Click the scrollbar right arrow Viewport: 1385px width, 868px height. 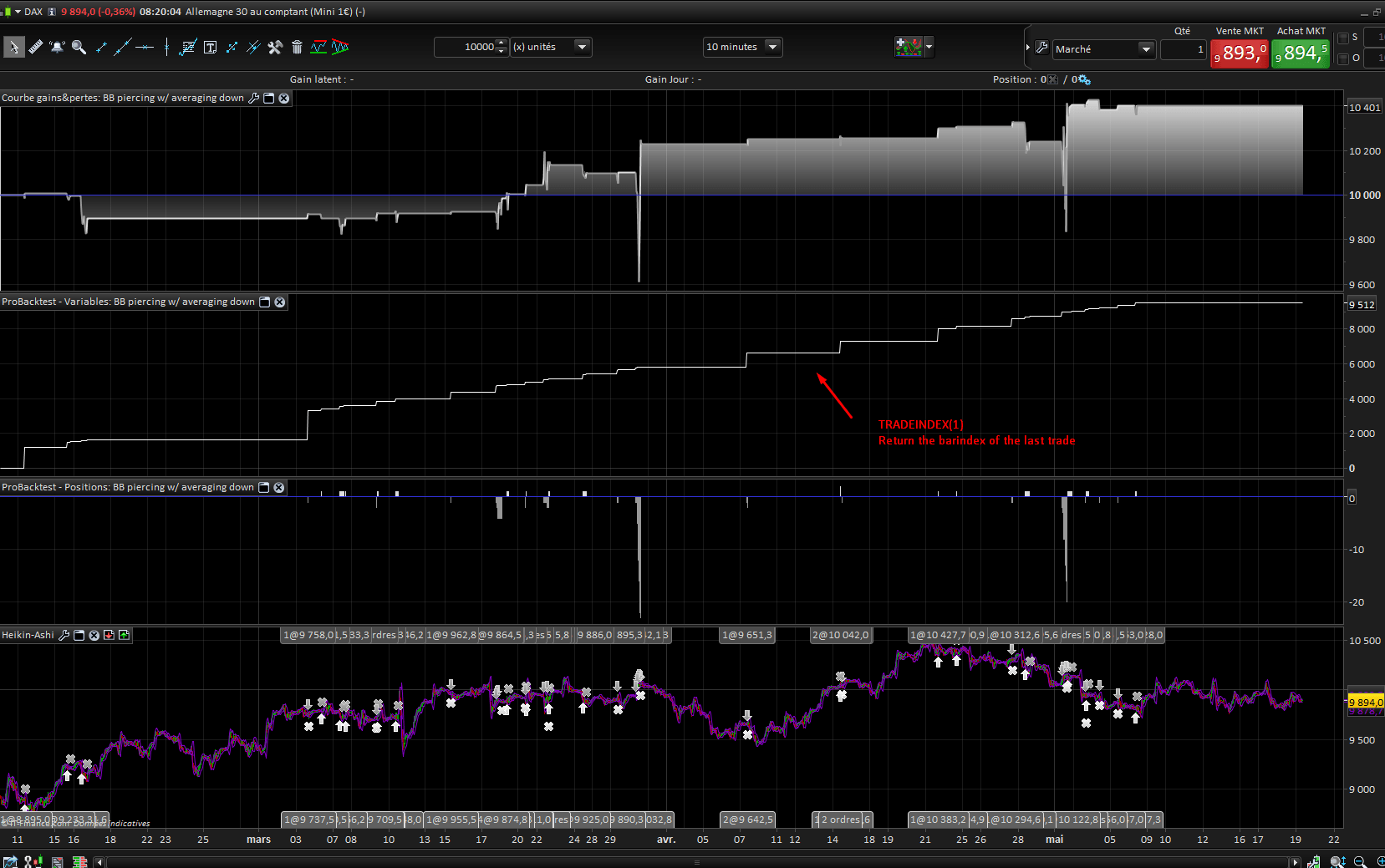tap(1295, 862)
